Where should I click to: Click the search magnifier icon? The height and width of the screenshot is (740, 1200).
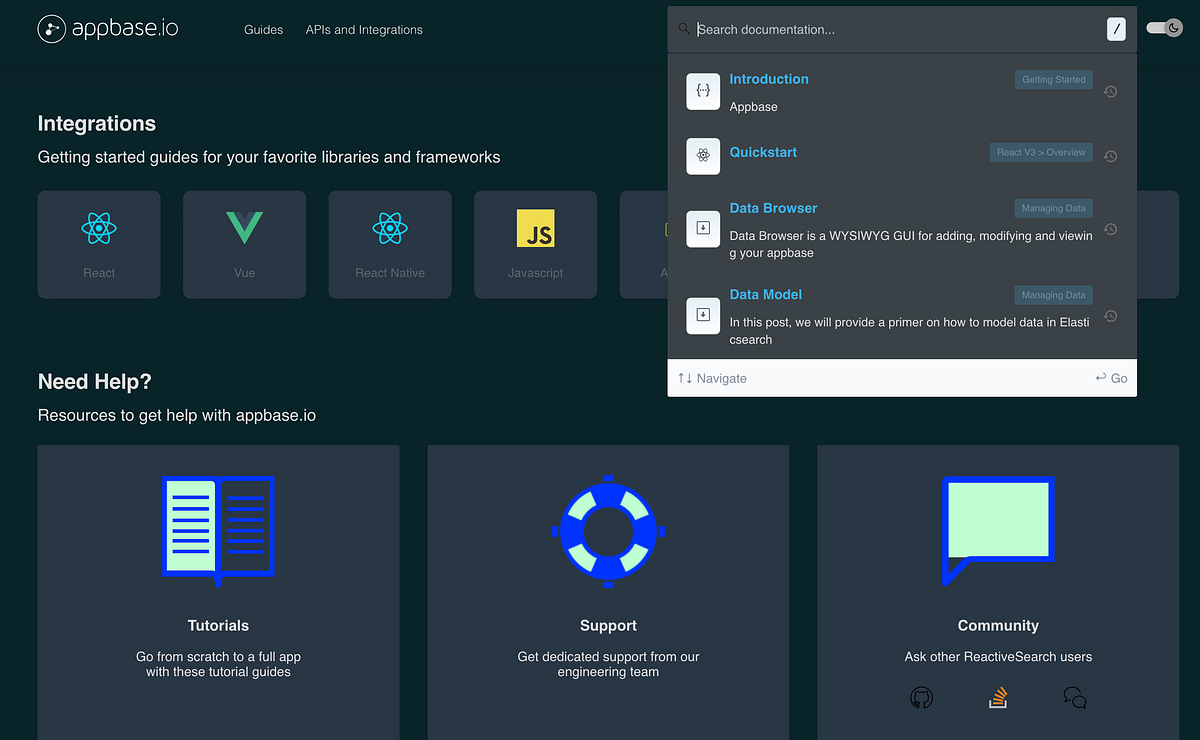[685, 29]
